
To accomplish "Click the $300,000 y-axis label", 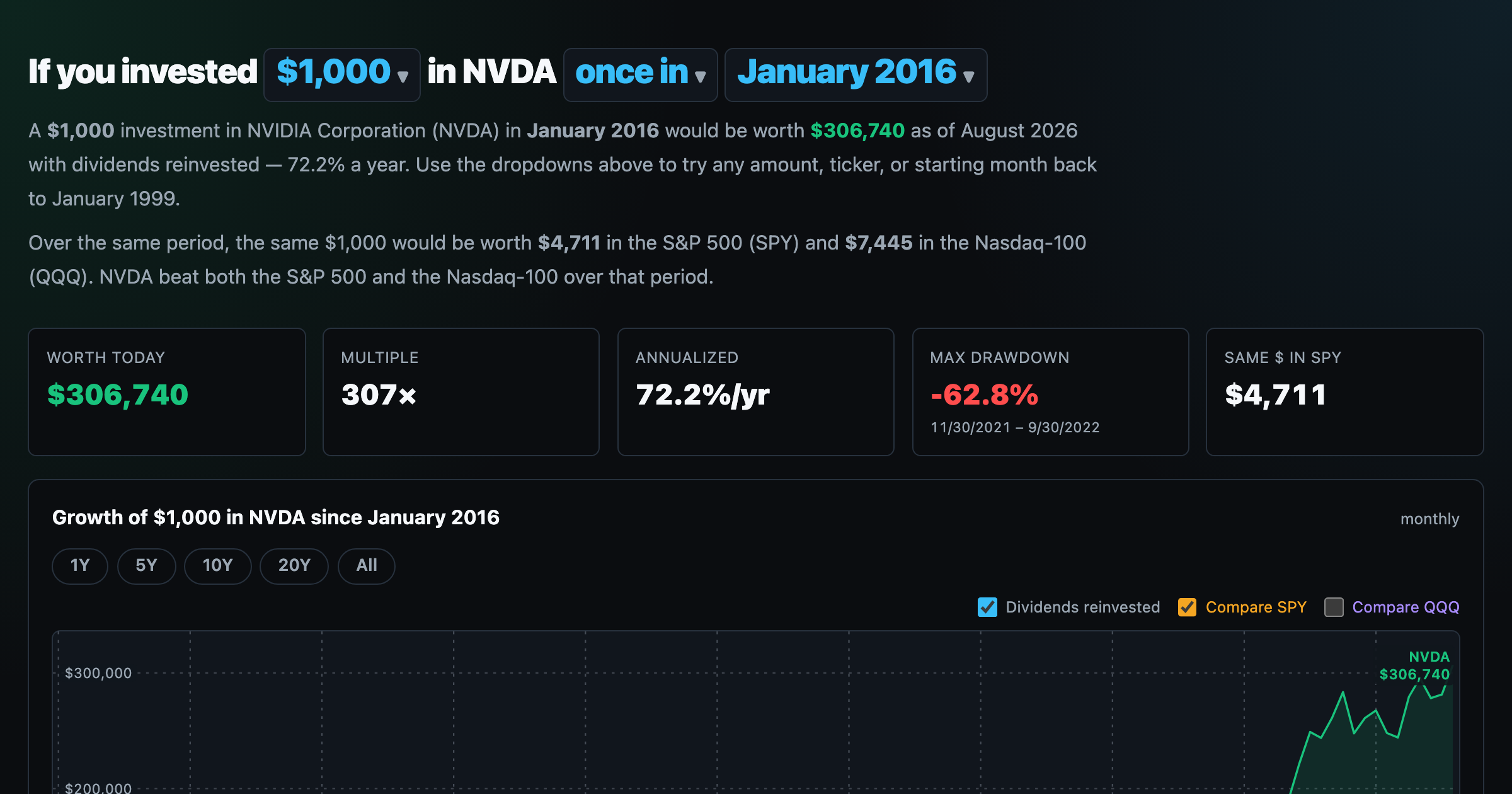I will [x=98, y=673].
